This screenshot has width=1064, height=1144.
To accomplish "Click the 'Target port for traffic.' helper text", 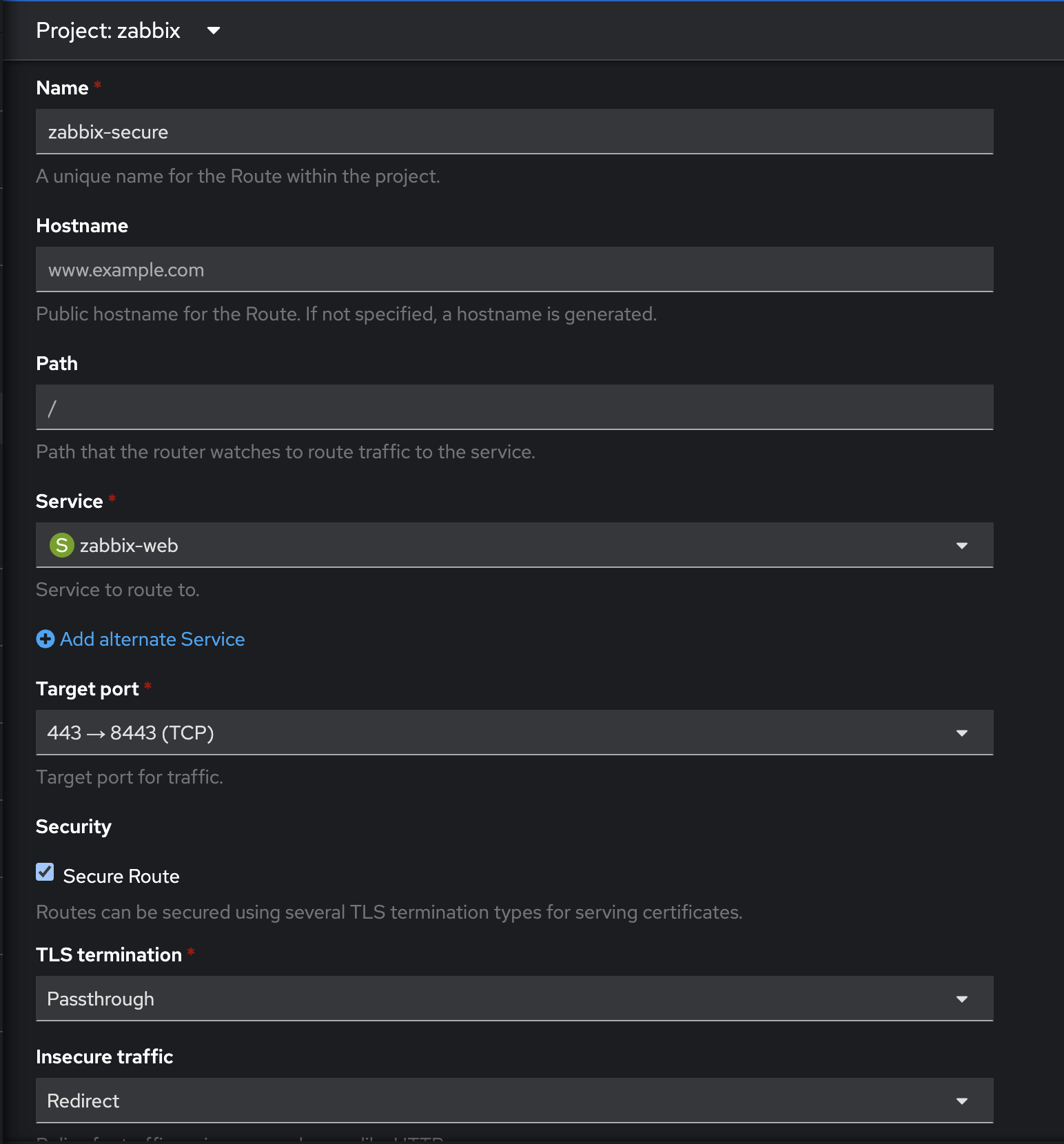I will [130, 777].
